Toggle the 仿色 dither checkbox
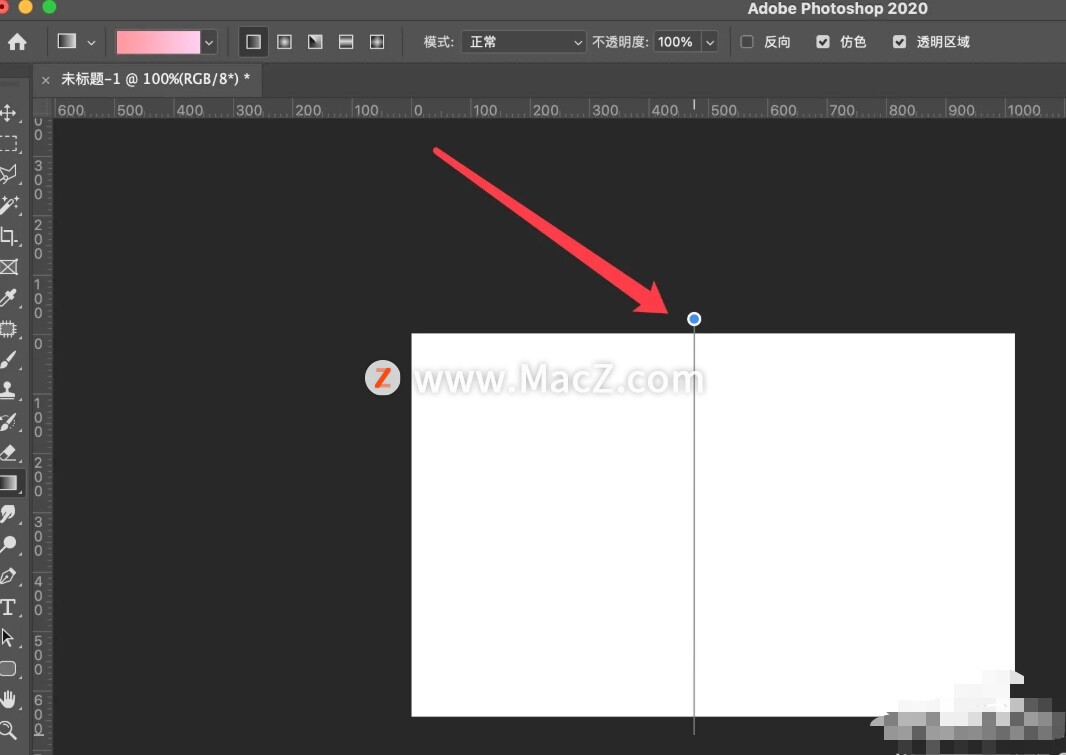This screenshot has height=755, width=1066. [823, 42]
